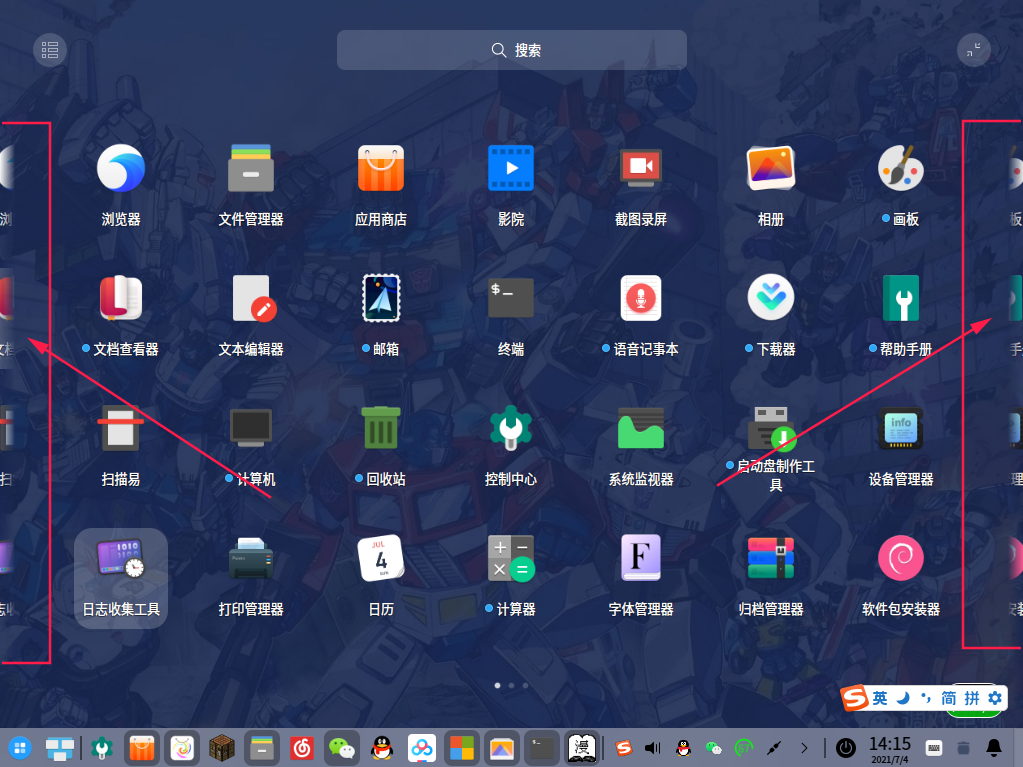Launch 启动盘制作工具 boot disk maker

point(771,428)
